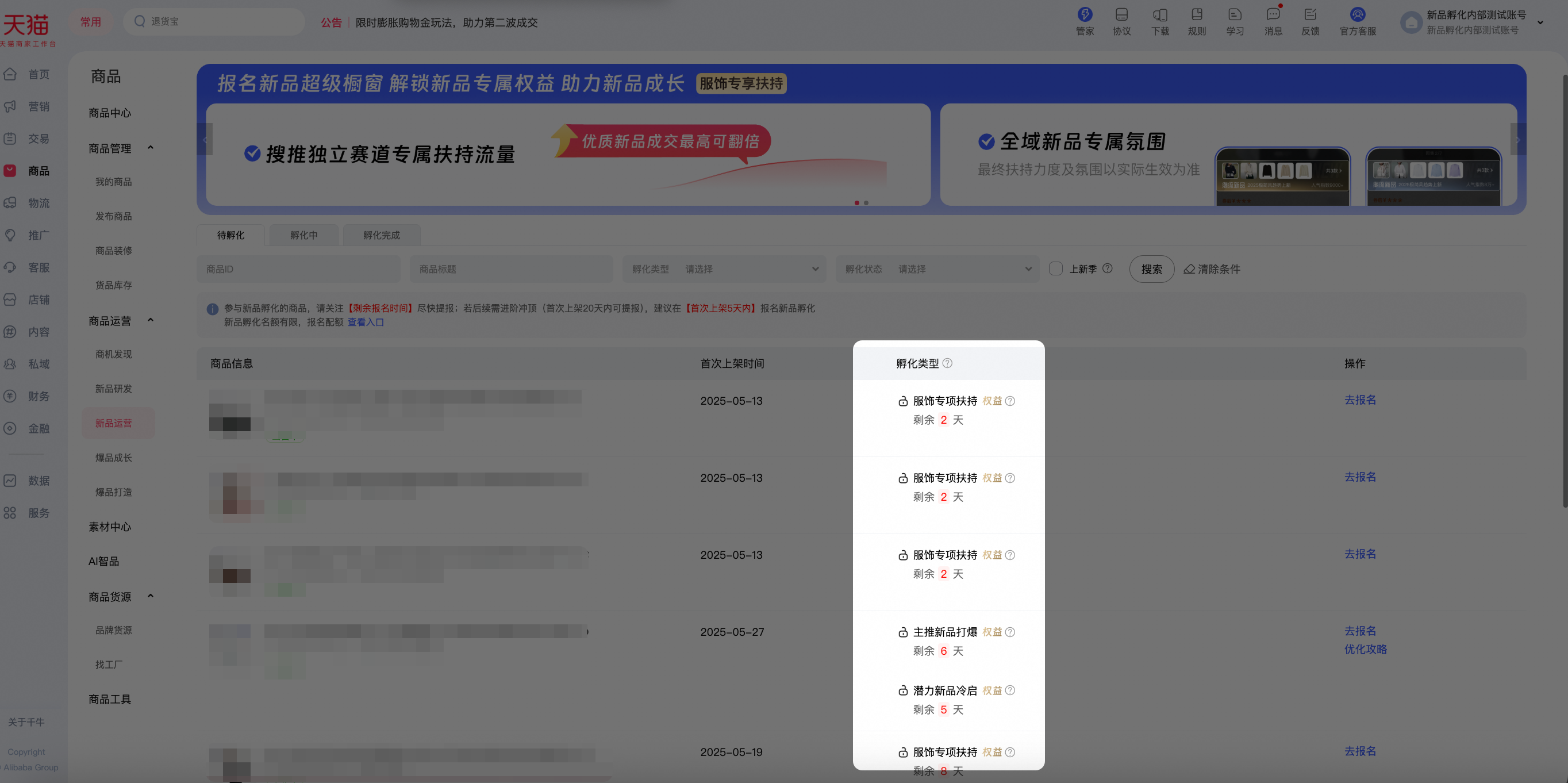The height and width of the screenshot is (783, 1568).
Task: Open 财务 in left sidebar
Action: (28, 396)
